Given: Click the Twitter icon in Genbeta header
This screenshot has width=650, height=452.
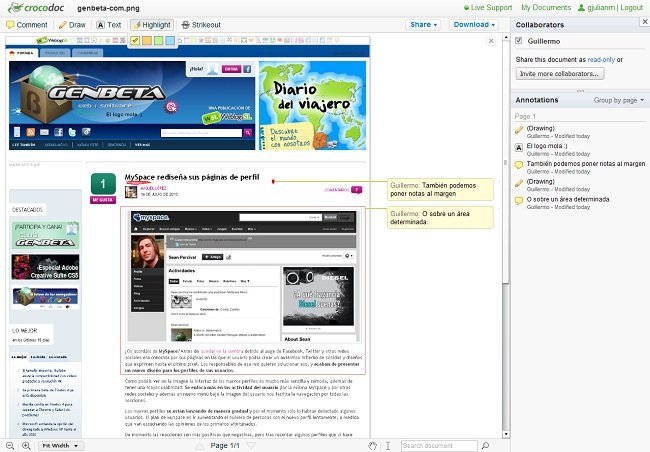Looking at the screenshot, I should pos(72,132).
